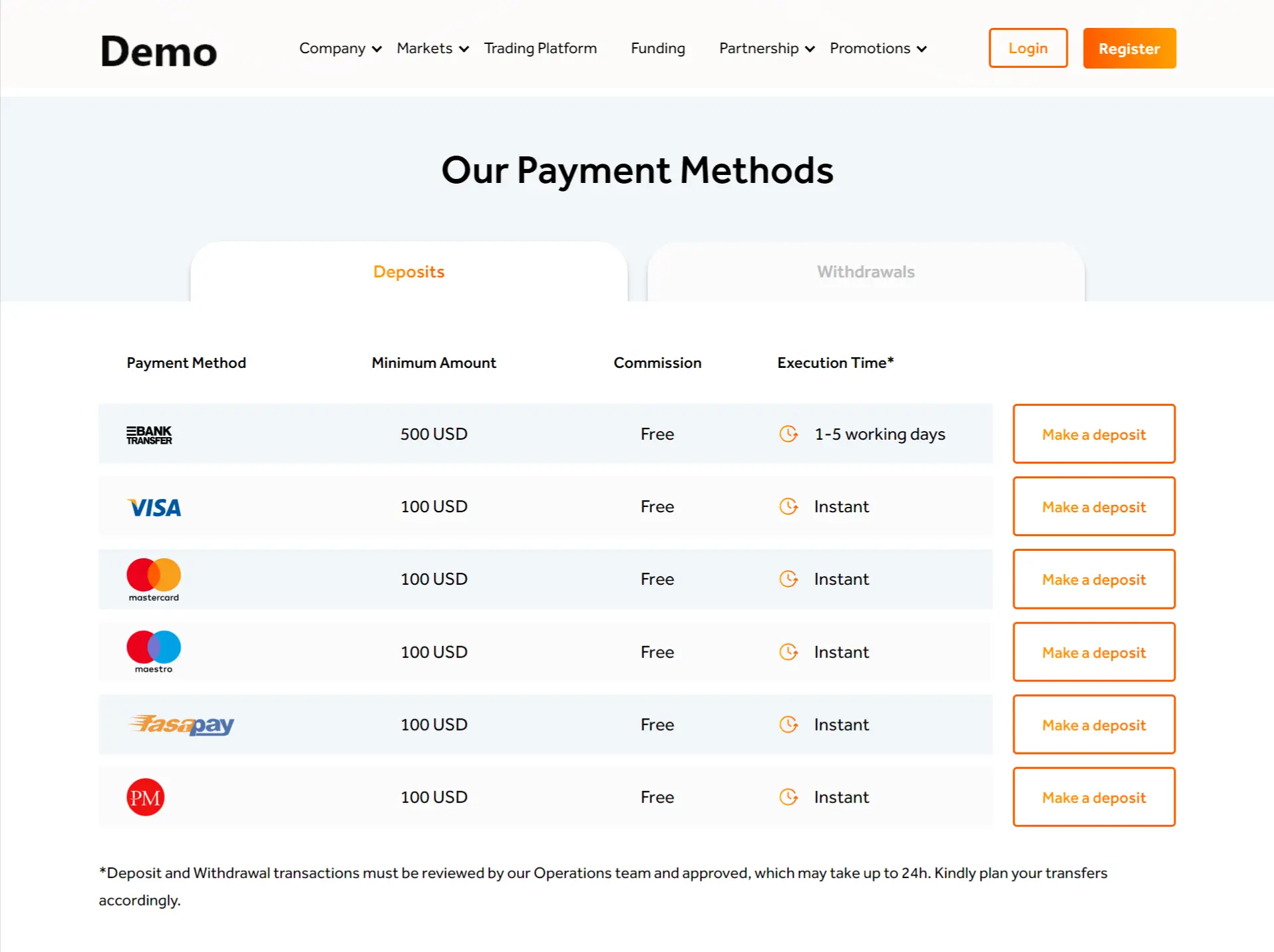The image size is (1274, 952).
Task: Click the FasaPay logo
Action: [181, 724]
